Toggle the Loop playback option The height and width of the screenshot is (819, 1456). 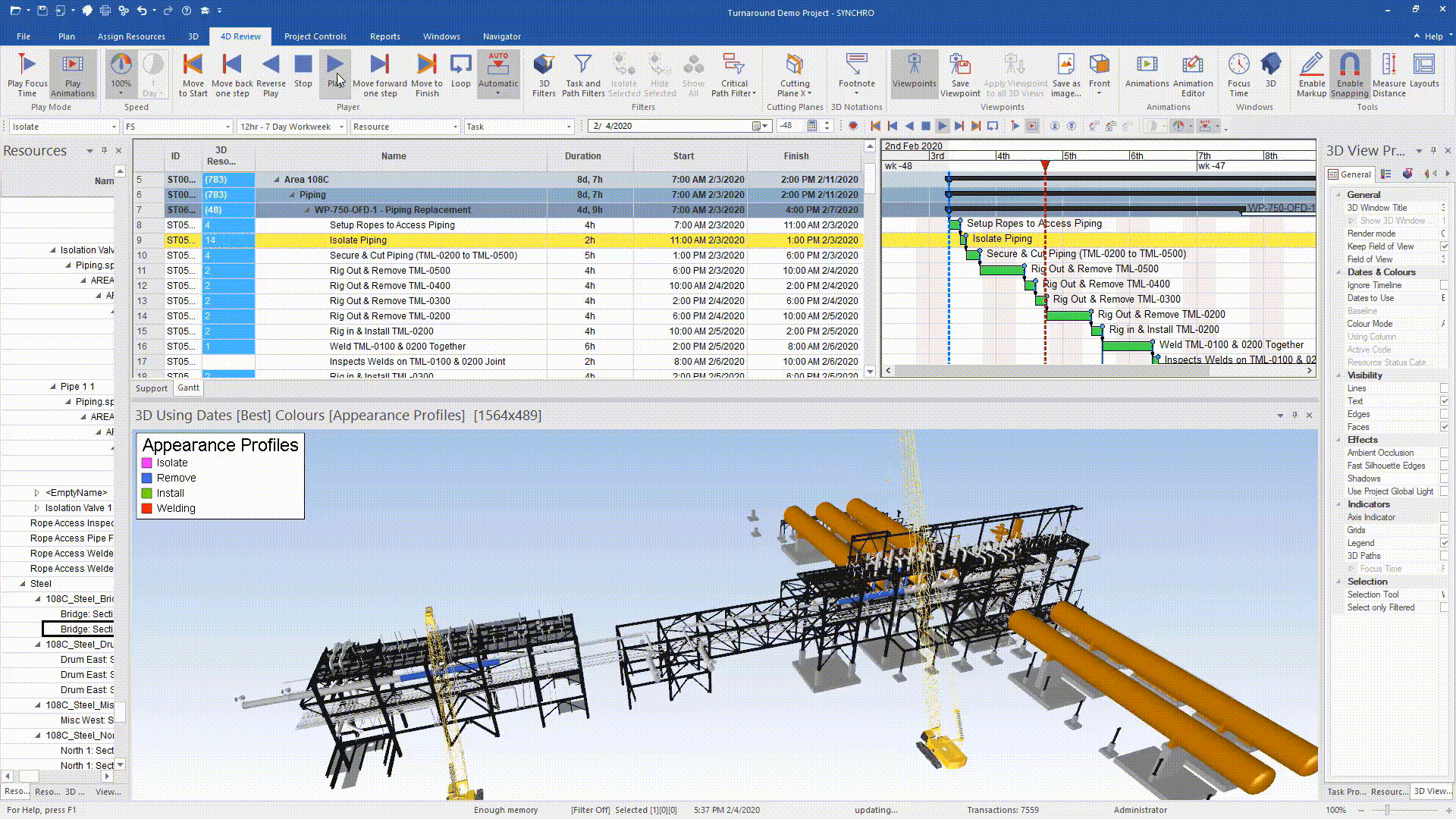pos(460,71)
